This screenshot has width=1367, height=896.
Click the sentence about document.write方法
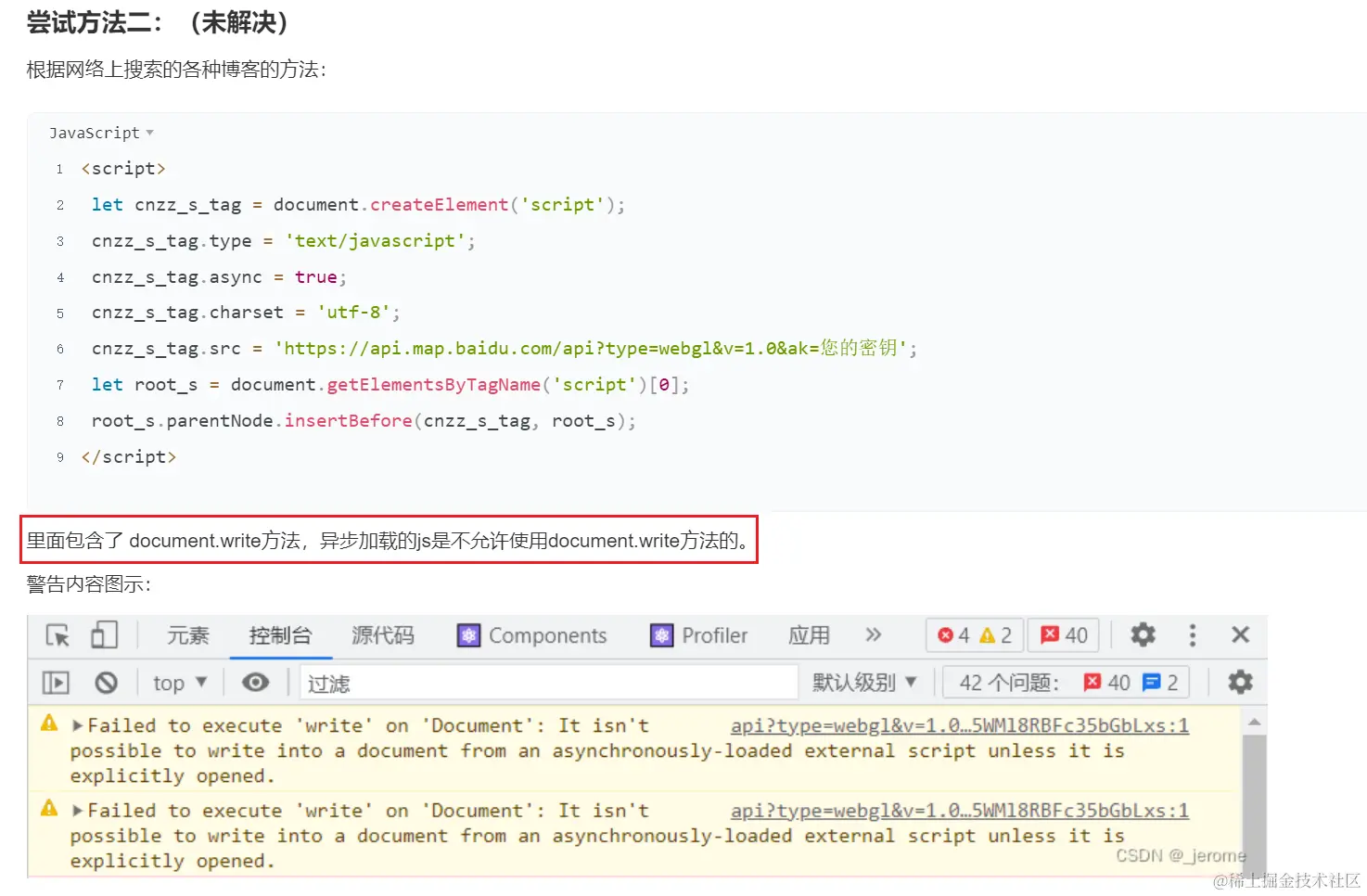pyautogui.click(x=389, y=541)
